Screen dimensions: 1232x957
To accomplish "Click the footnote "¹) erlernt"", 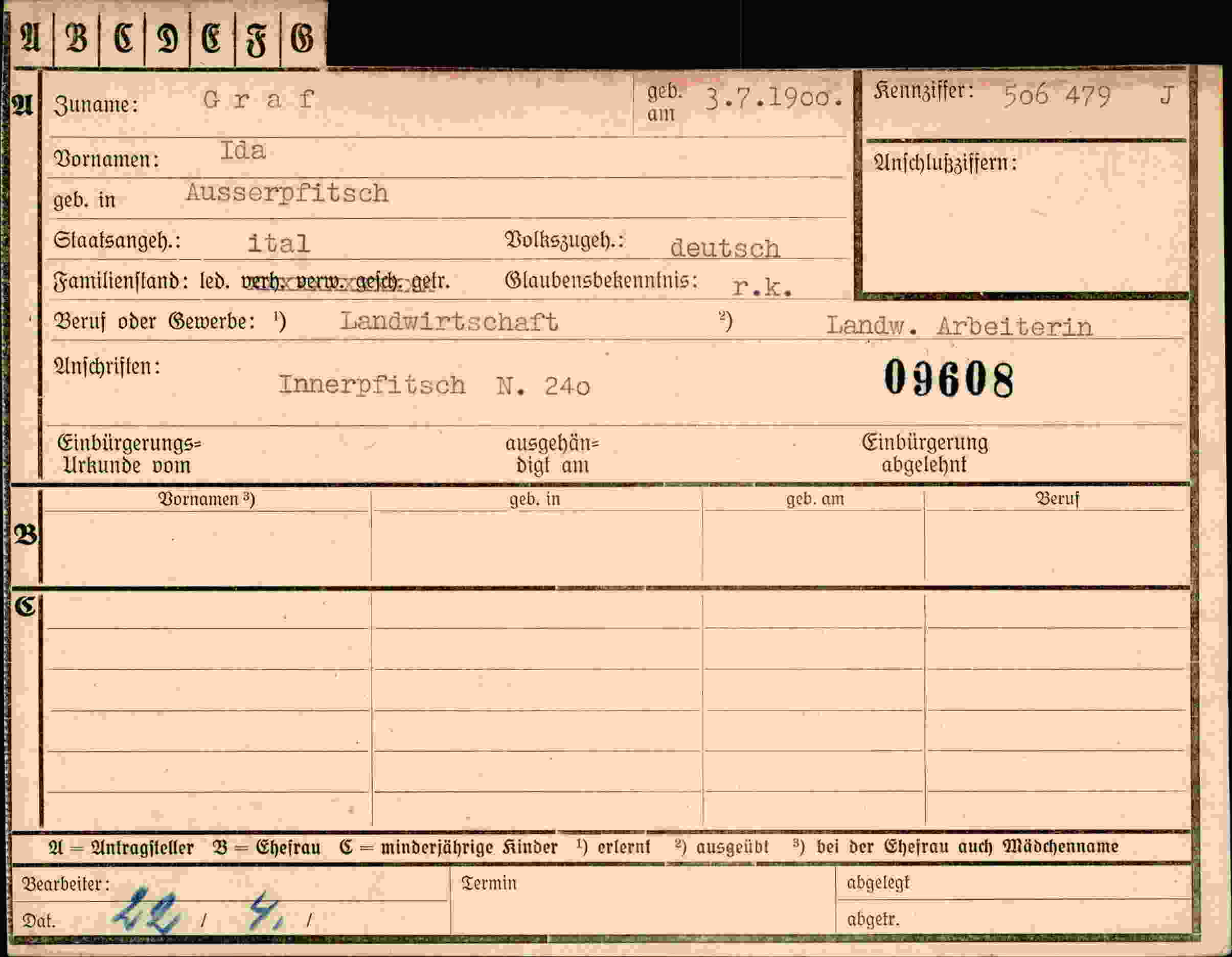I will [614, 847].
